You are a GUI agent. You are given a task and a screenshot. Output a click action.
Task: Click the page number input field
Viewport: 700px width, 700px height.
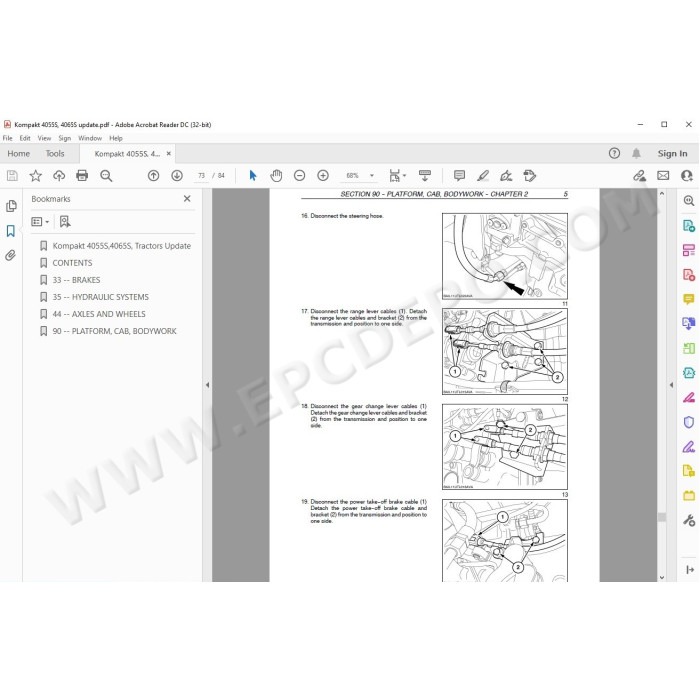[201, 176]
